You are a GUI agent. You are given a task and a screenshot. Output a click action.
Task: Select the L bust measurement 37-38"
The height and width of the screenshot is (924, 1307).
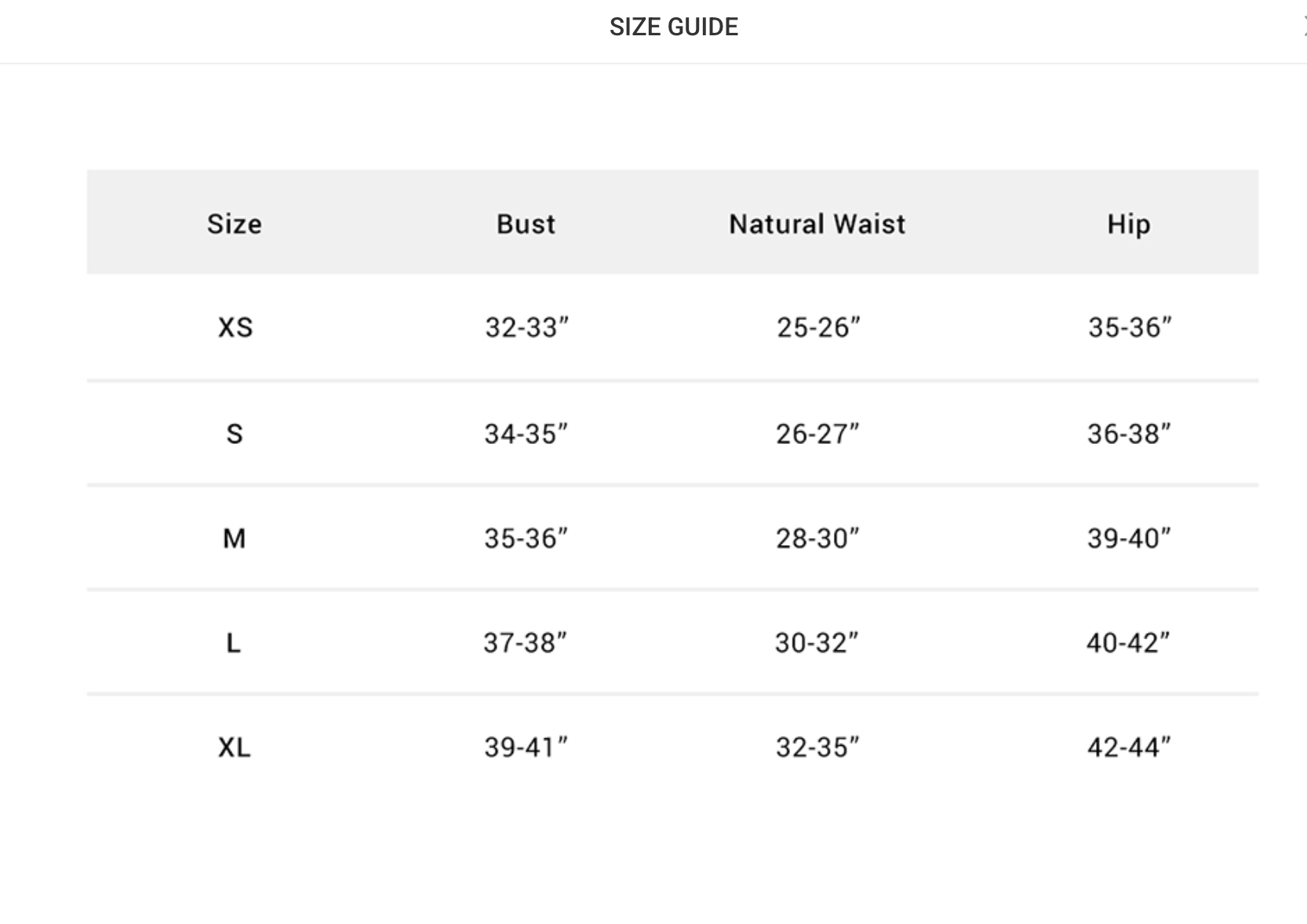pos(525,643)
